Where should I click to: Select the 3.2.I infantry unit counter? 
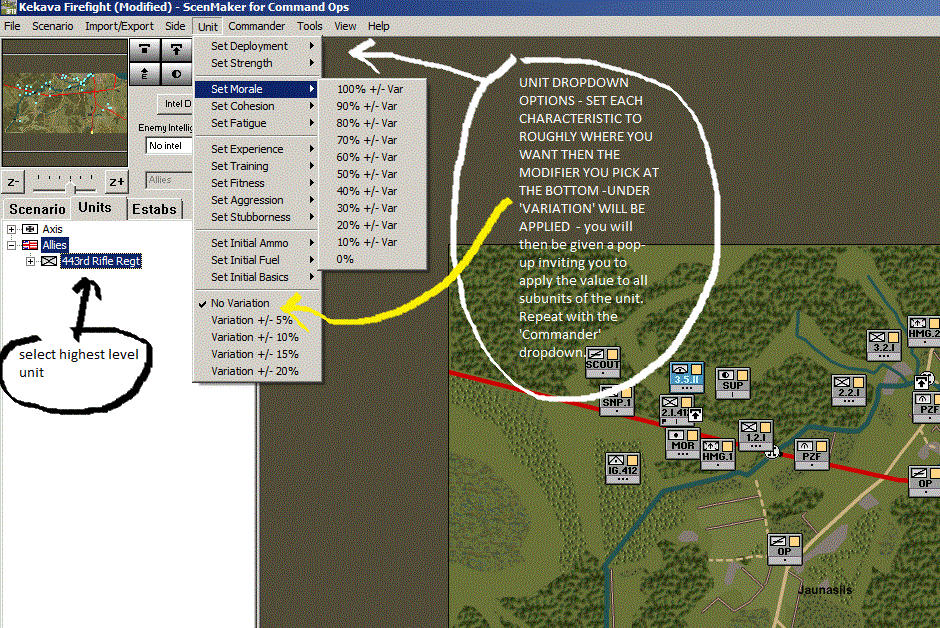[x=884, y=345]
